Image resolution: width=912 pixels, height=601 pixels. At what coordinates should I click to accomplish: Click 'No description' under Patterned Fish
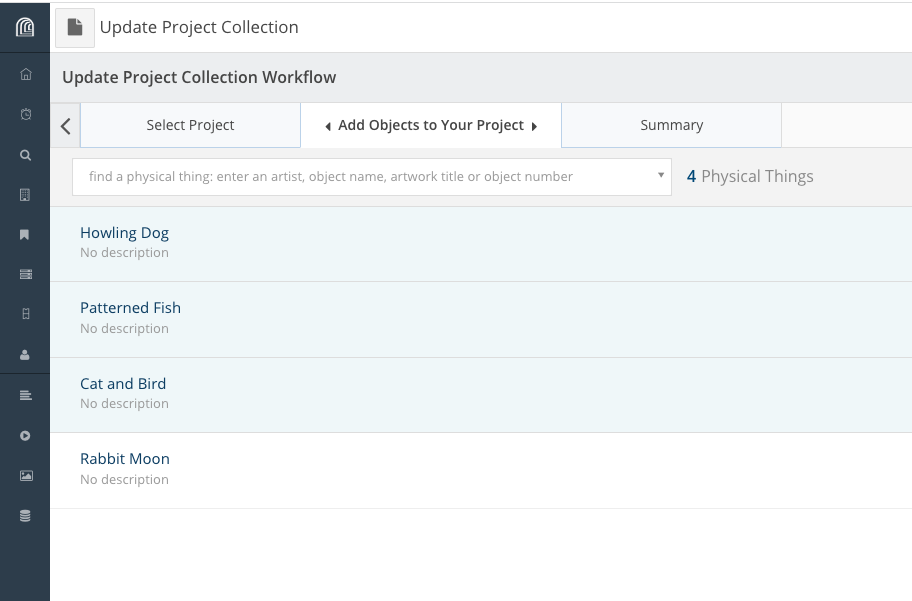pyautogui.click(x=124, y=329)
